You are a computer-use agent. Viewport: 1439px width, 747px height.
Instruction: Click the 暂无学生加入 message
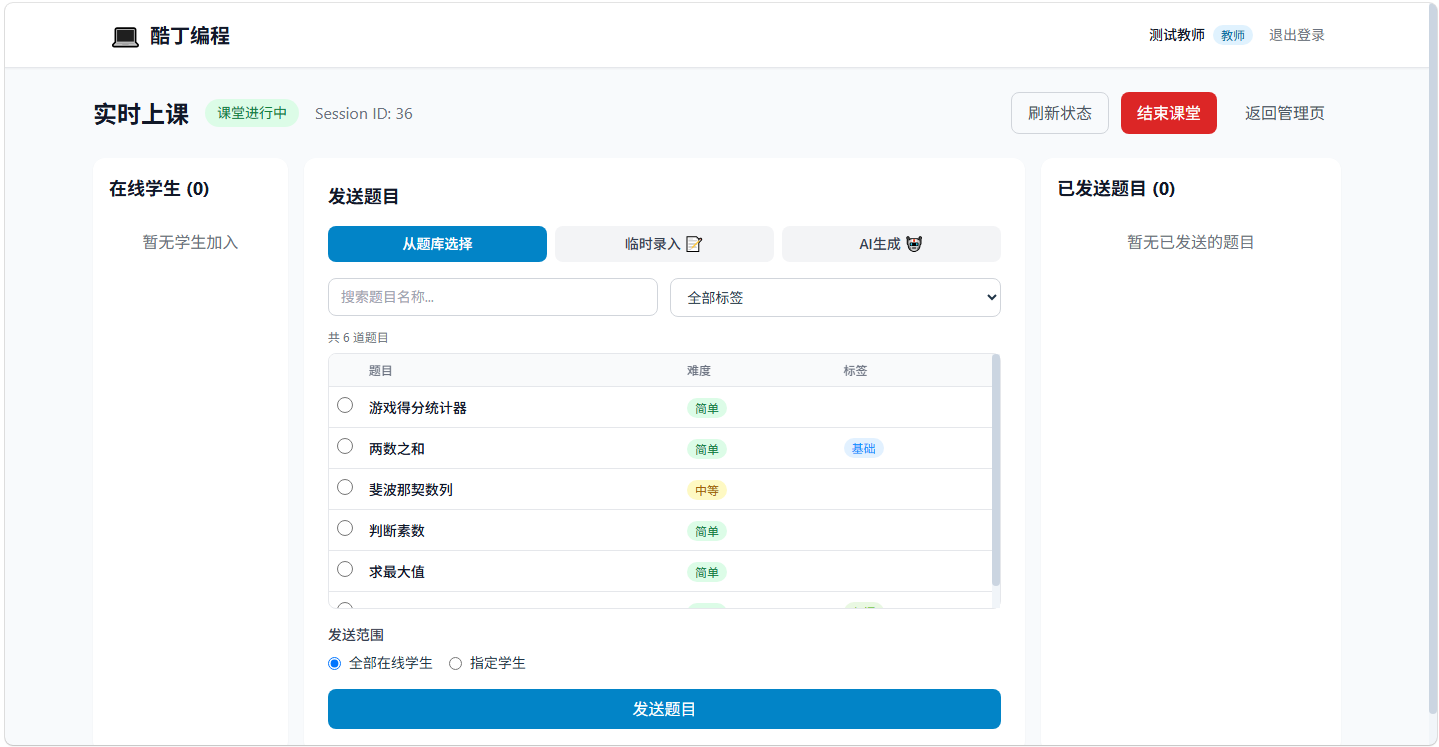(191, 242)
